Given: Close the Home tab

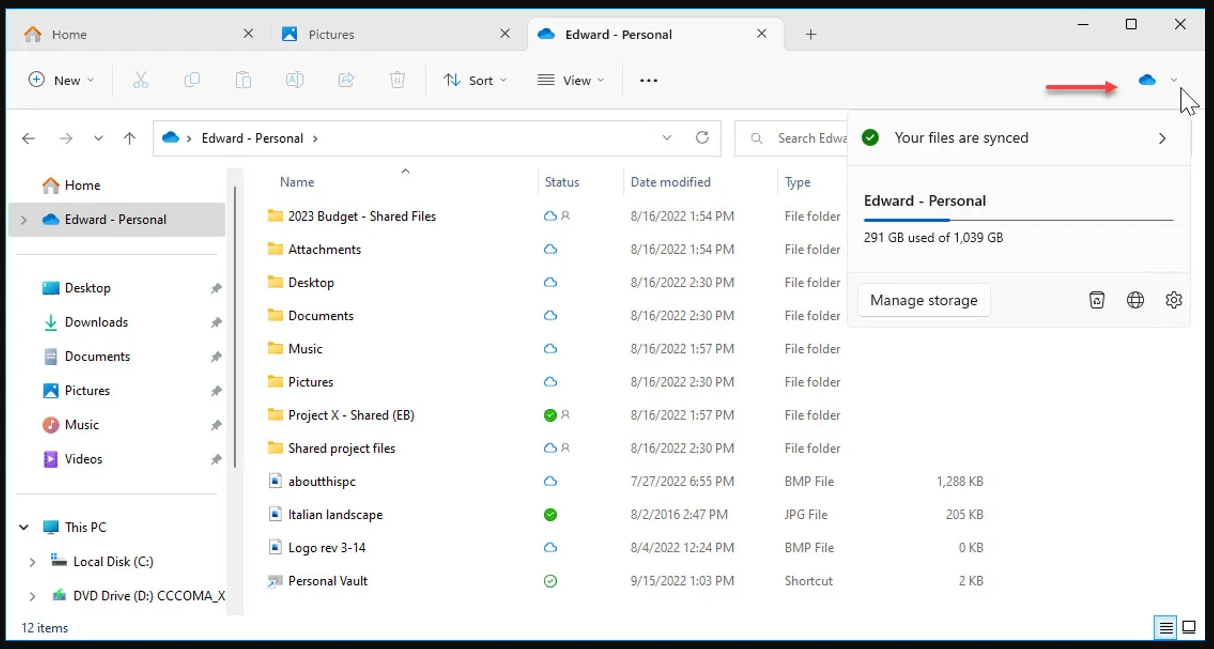Looking at the screenshot, I should [x=248, y=34].
